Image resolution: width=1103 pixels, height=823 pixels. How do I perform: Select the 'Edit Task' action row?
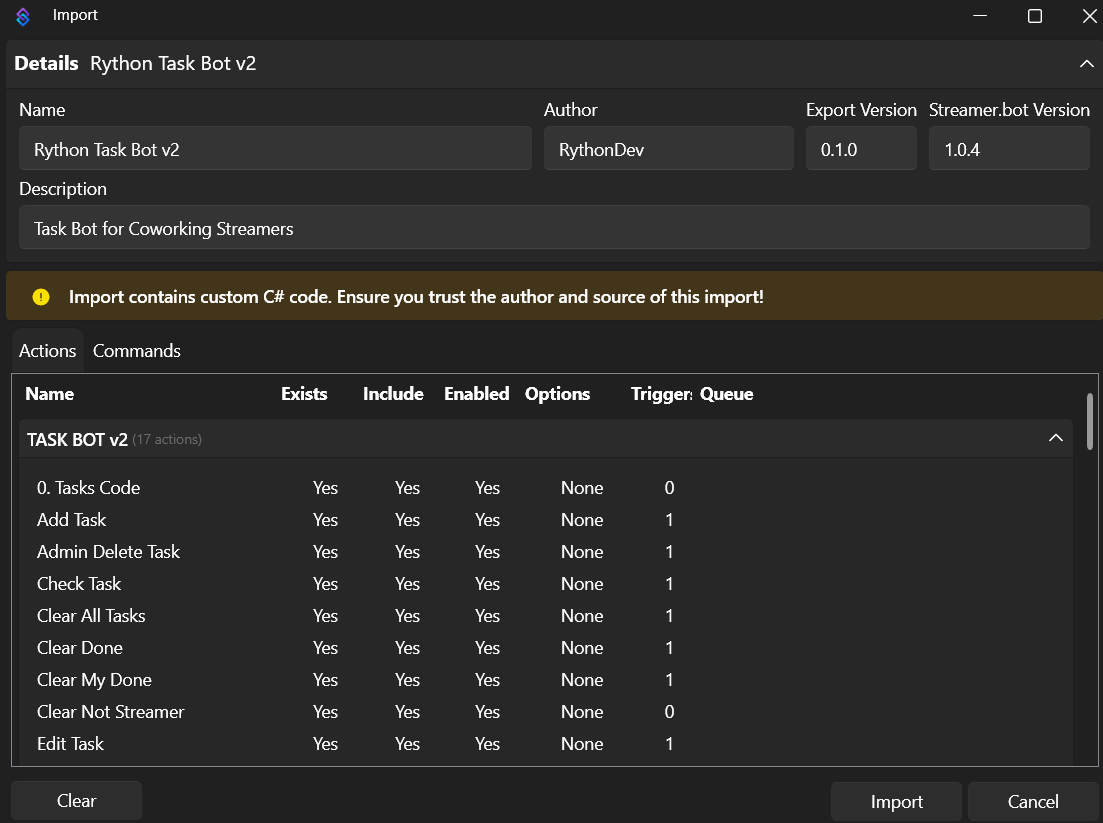546,744
